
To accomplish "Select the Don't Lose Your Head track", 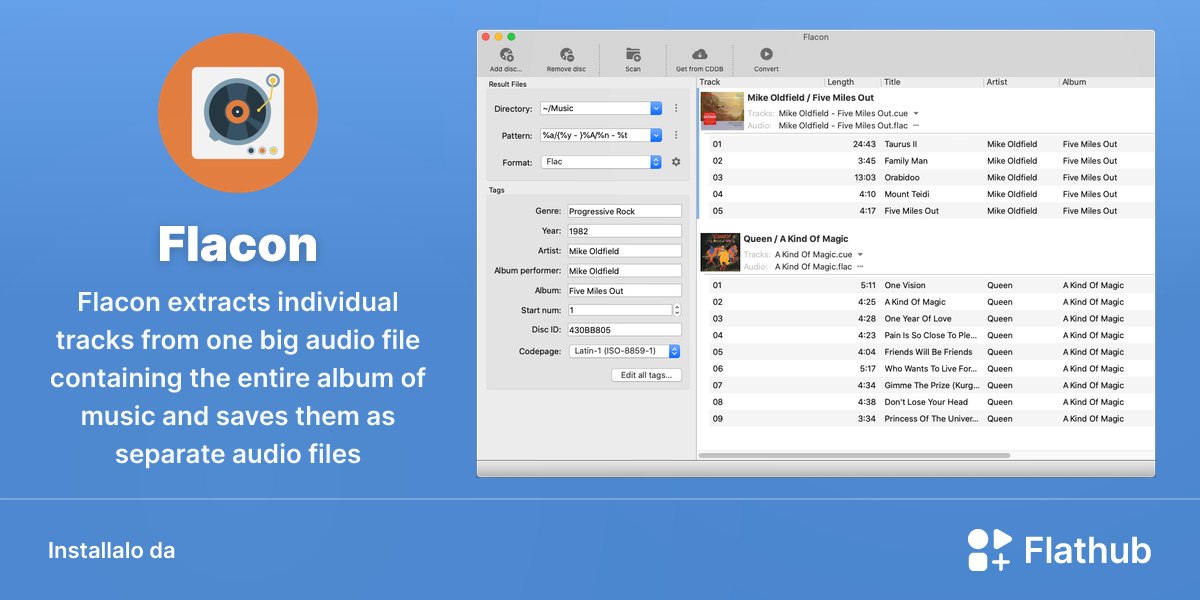I will pyautogui.click(x=932, y=402).
